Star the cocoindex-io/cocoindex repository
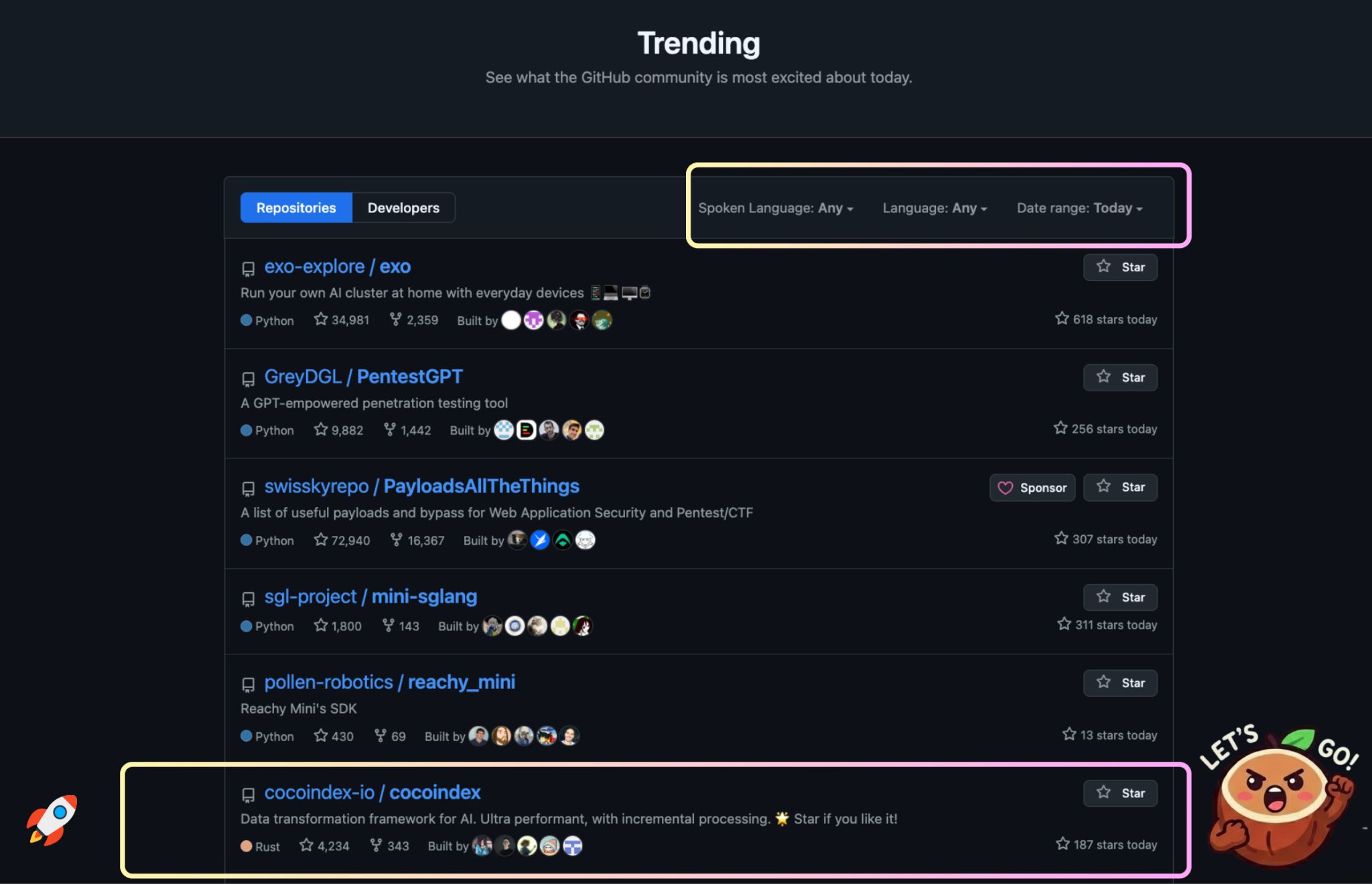Viewport: 1372px width, 885px height. pyautogui.click(x=1120, y=793)
